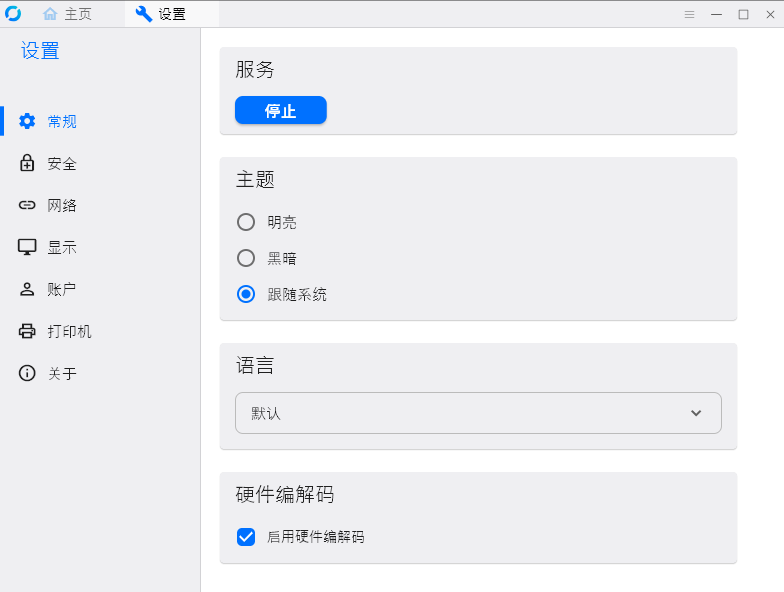This screenshot has height=592, width=784.
Task: Click the Printer icon in sidebar
Action: [x=27, y=331]
